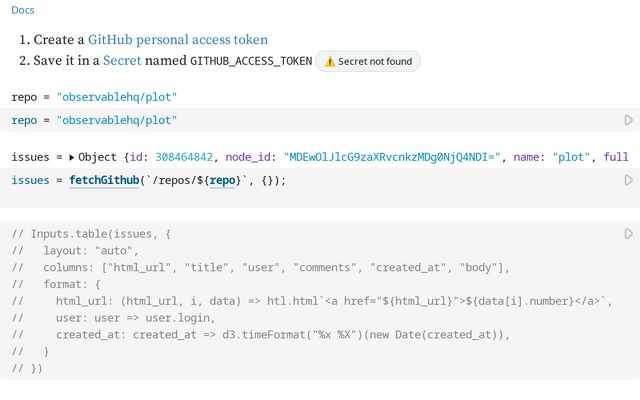The height and width of the screenshot is (400, 640).
Task: Focus the repo code cell editor
Action: click(x=300, y=120)
